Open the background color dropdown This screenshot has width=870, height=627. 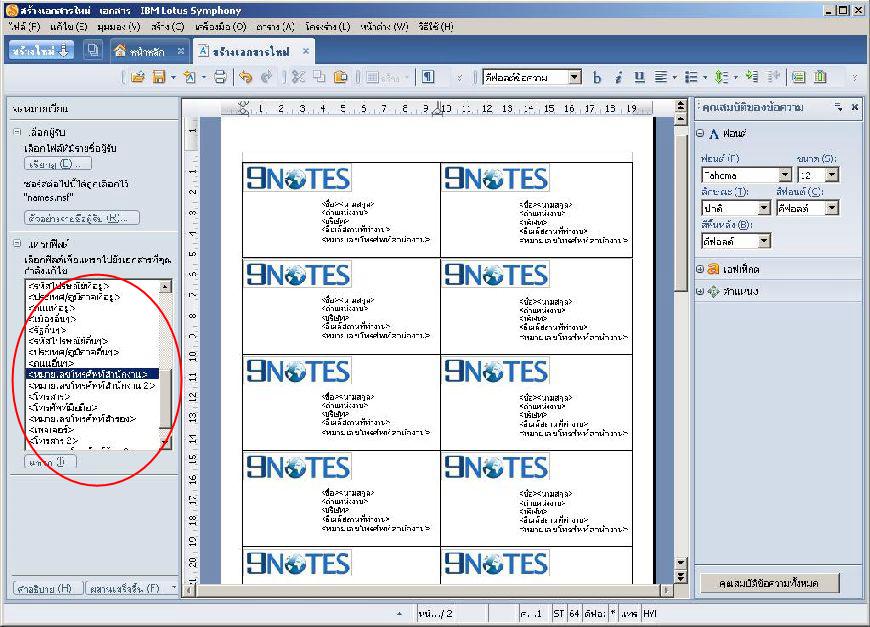[765, 241]
